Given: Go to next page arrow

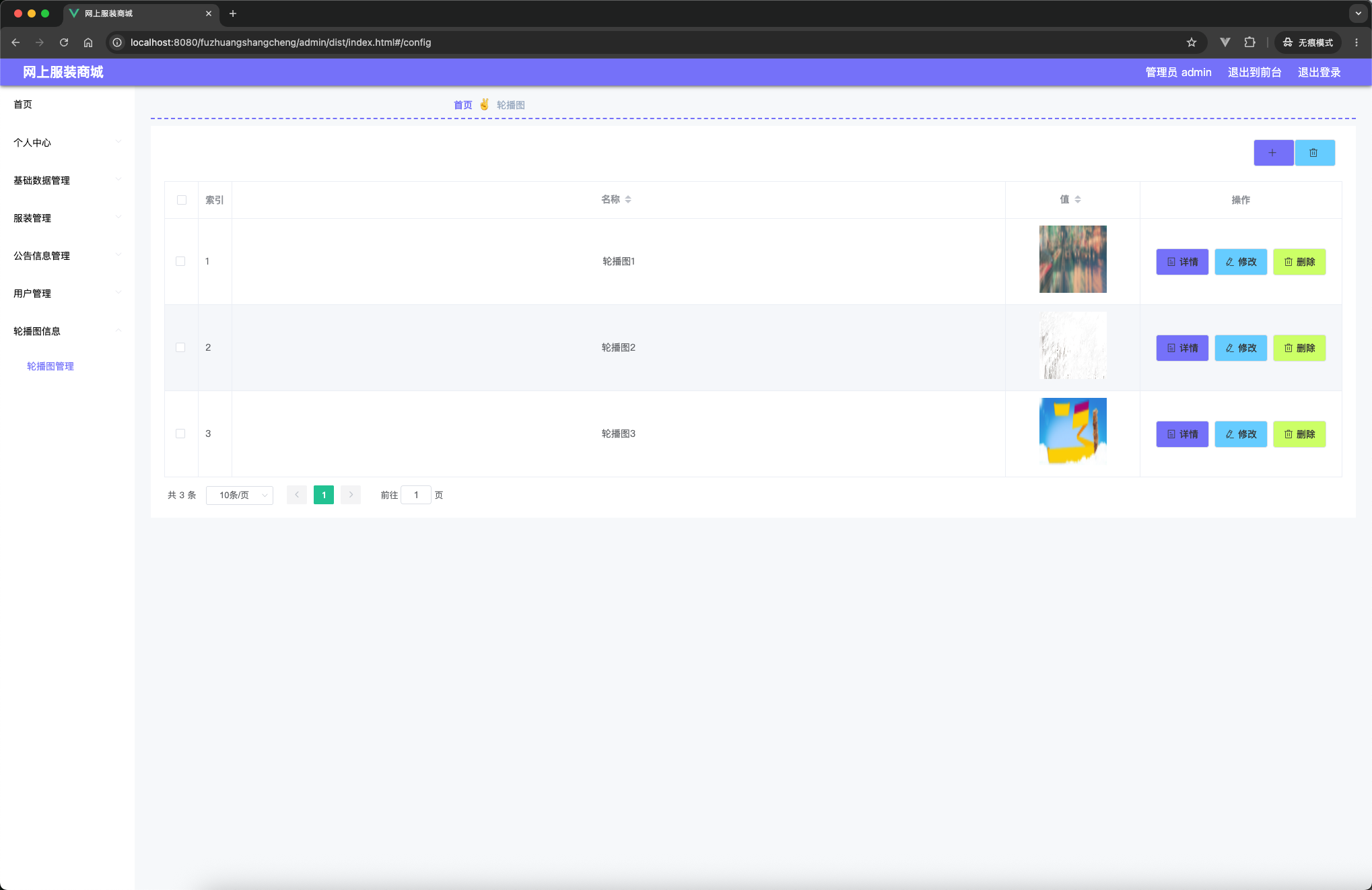Looking at the screenshot, I should tap(351, 495).
